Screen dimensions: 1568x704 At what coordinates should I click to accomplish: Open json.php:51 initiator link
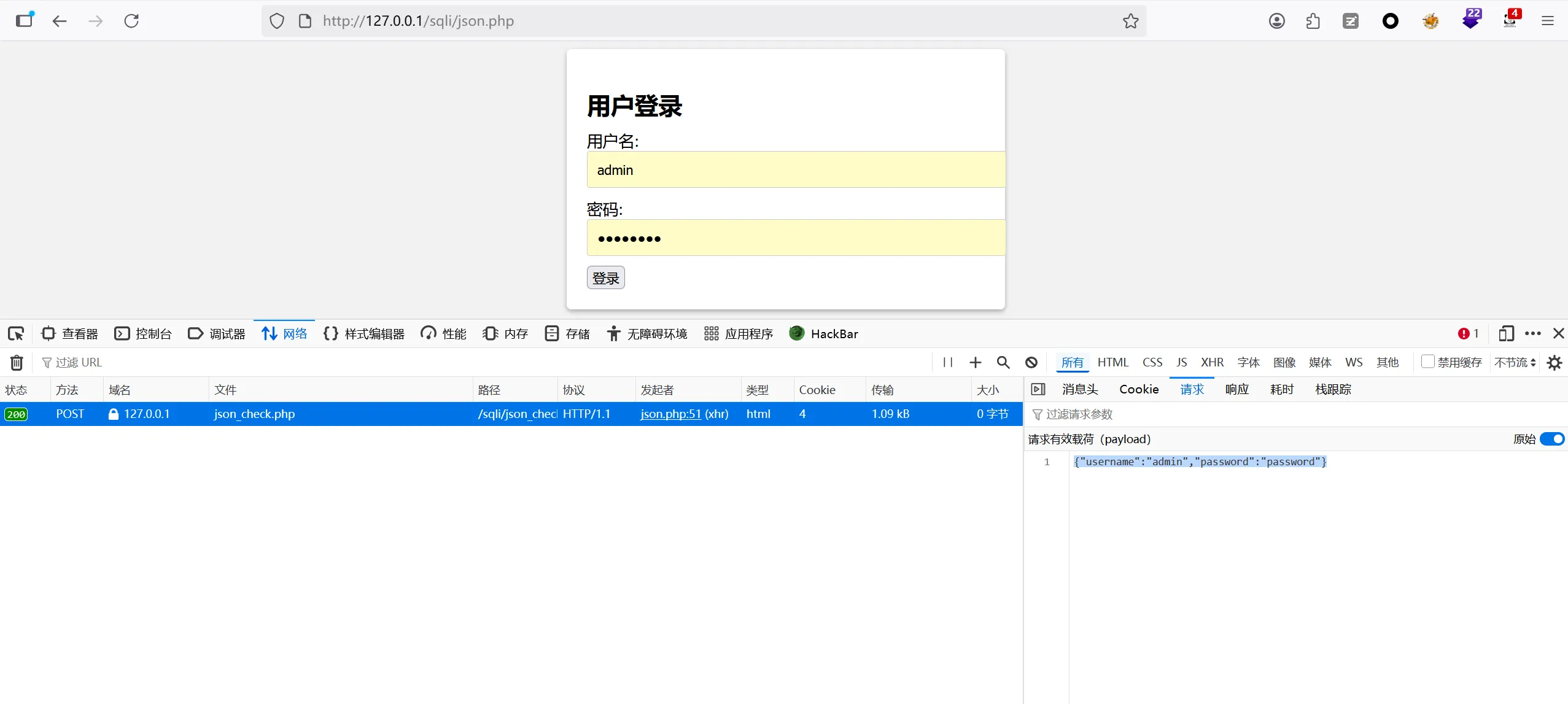tap(670, 414)
